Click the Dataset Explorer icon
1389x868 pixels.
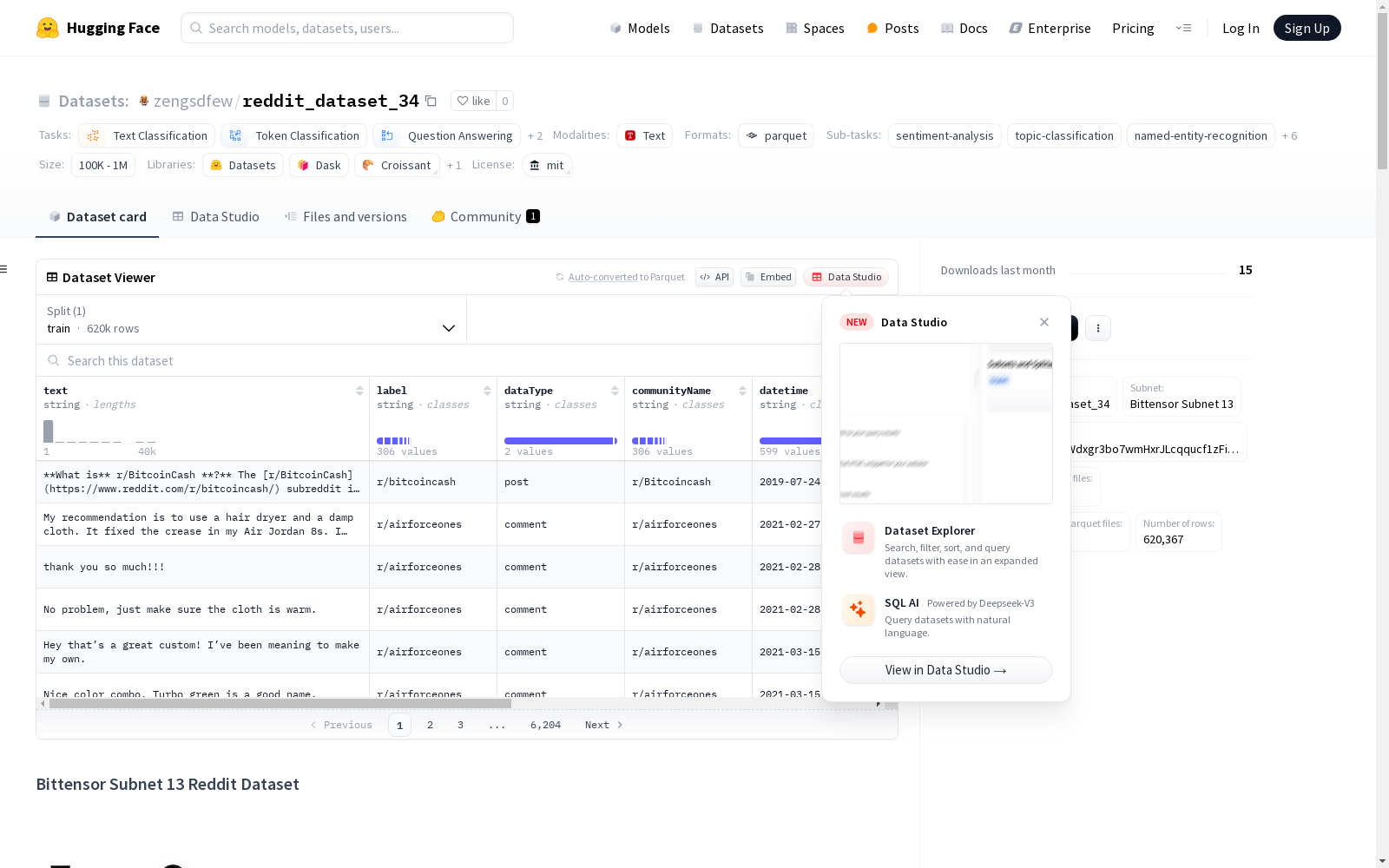click(x=859, y=538)
